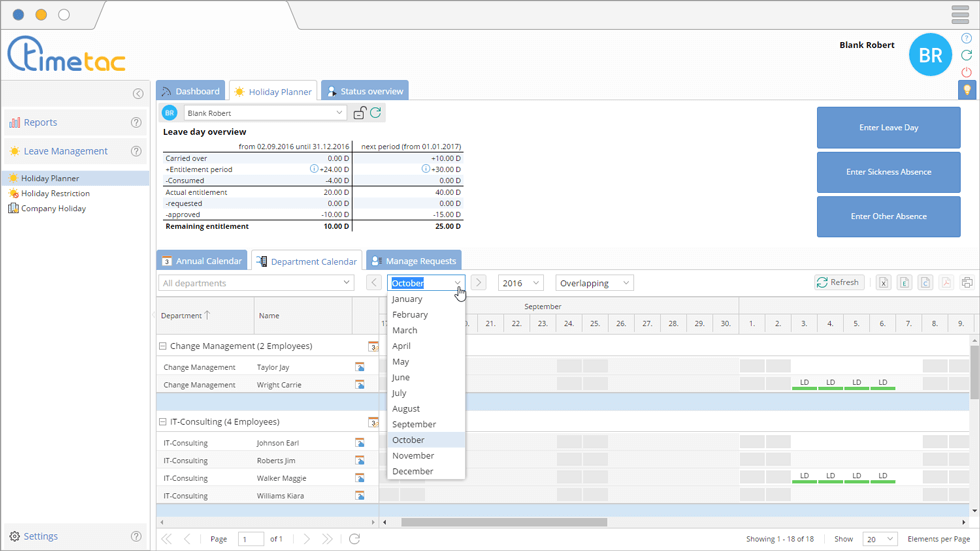This screenshot has height=551, width=980.
Task: Open the year 2016 dropdown
Action: (520, 283)
